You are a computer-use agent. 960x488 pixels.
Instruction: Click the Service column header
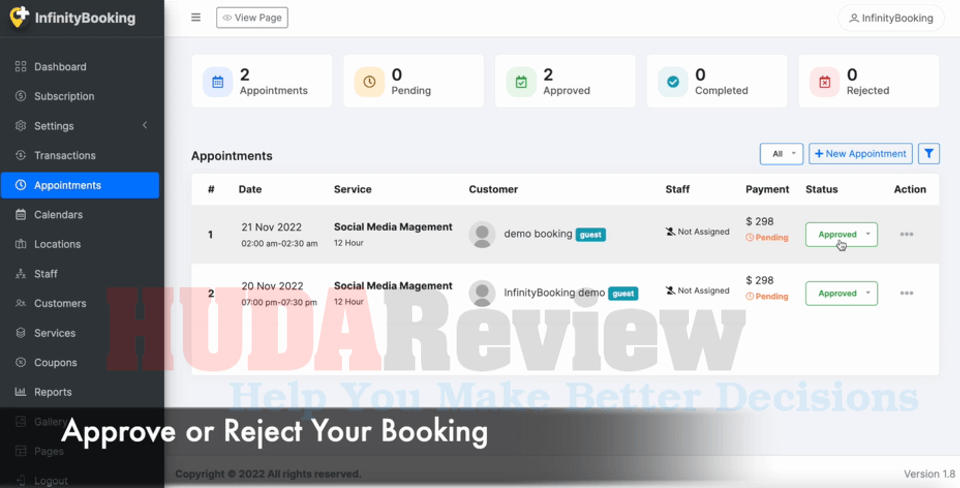(x=353, y=189)
